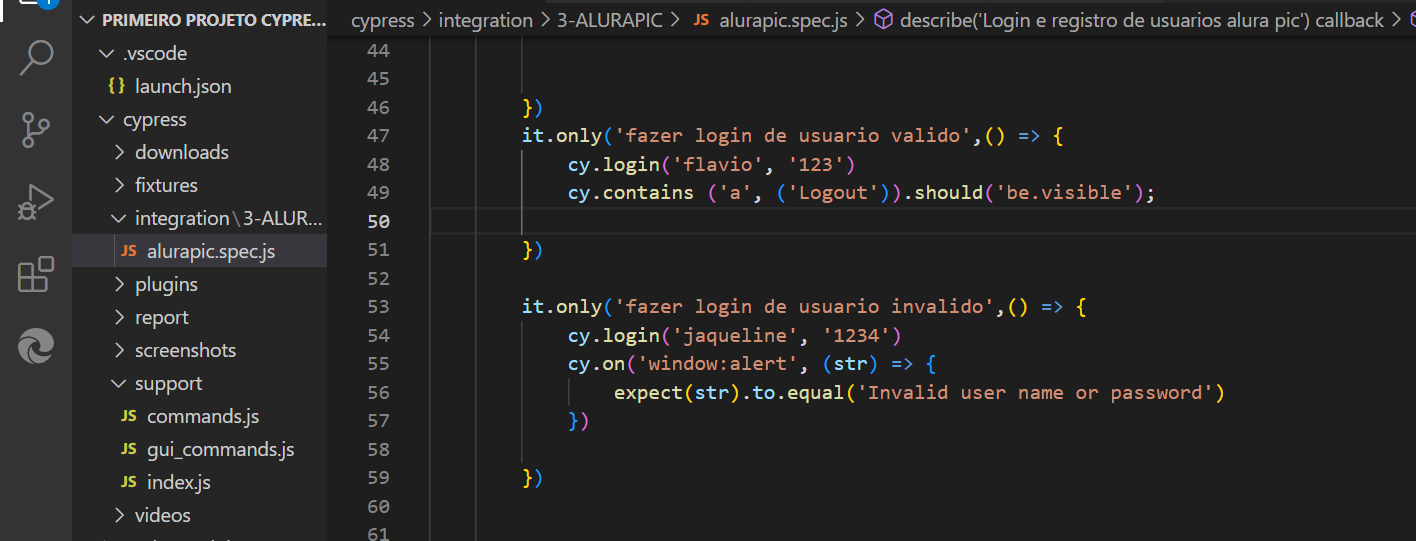Open index.js in support folder

click(179, 482)
